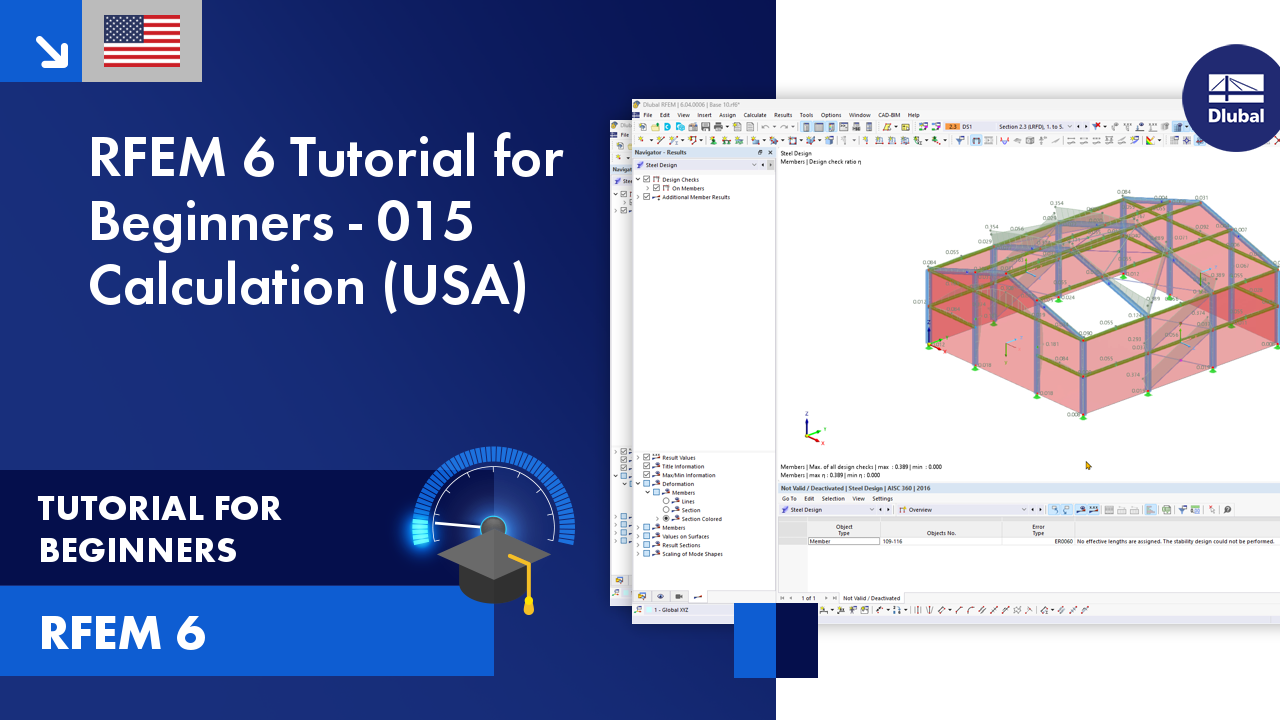Open the Steel Design dropdown in the Navigator
The height and width of the screenshot is (720, 1280).
754,165
